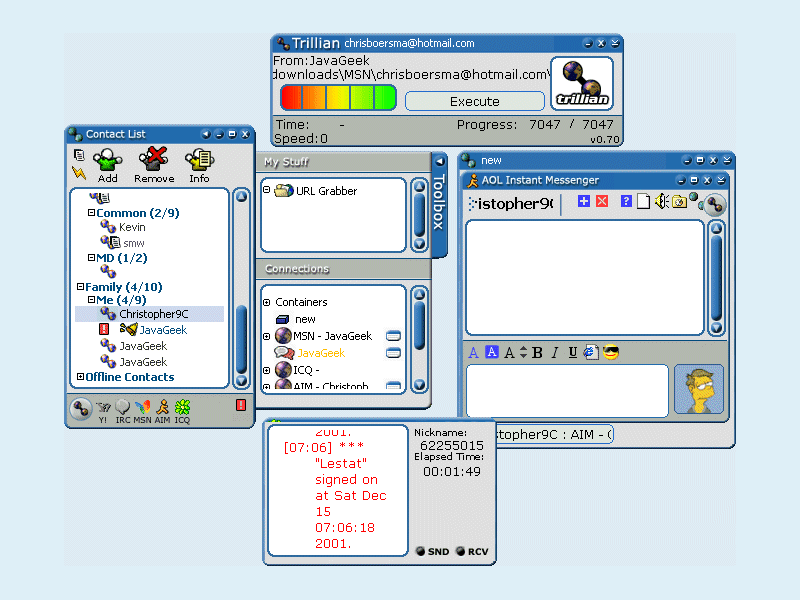Expand the Offline Contacts group
Image resolution: width=800 pixels, height=600 pixels.
click(80, 377)
